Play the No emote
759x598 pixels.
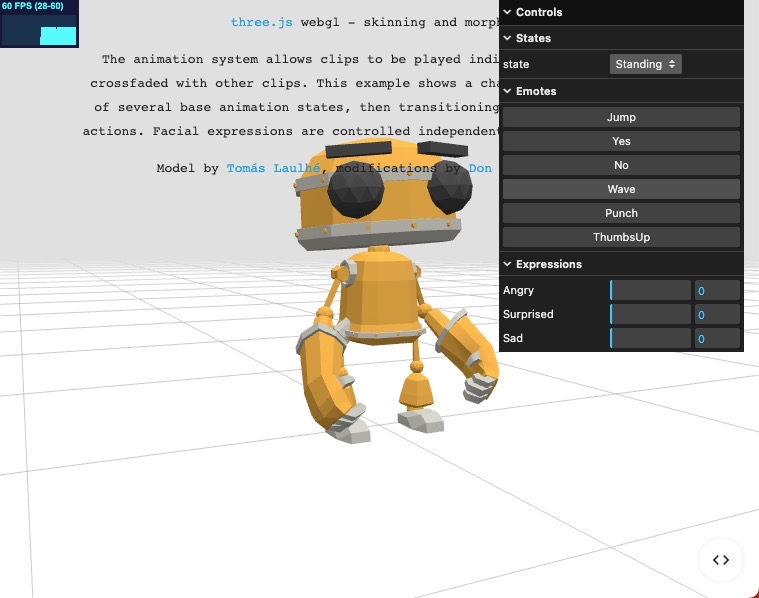click(621, 165)
